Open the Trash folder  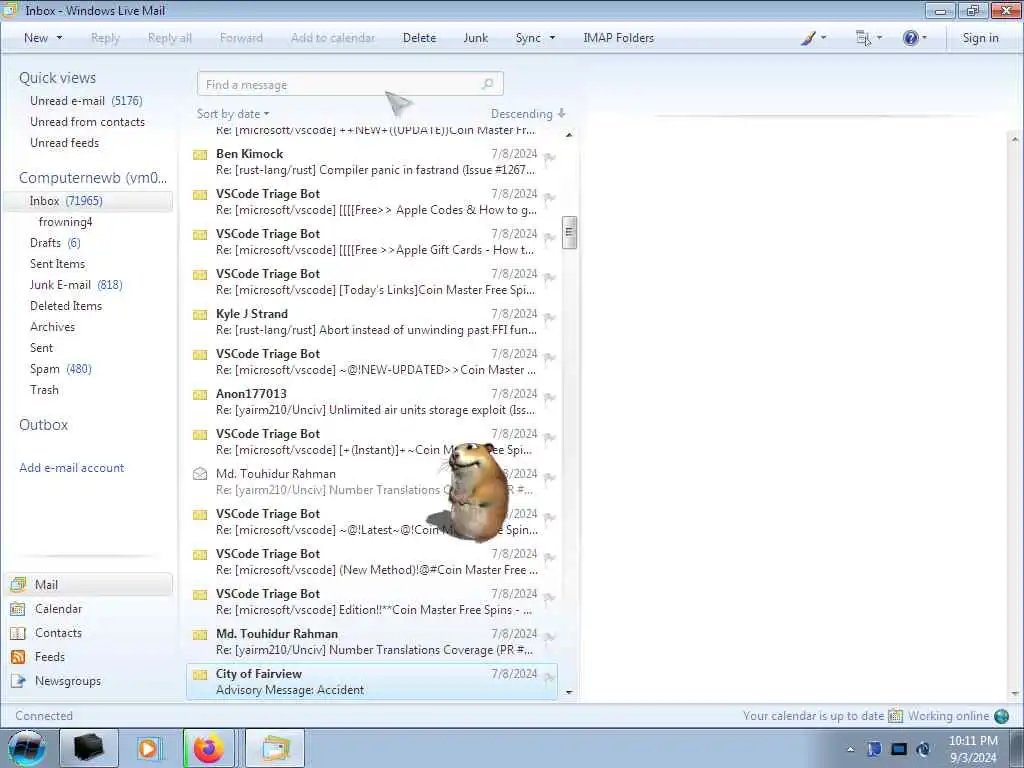(x=44, y=390)
